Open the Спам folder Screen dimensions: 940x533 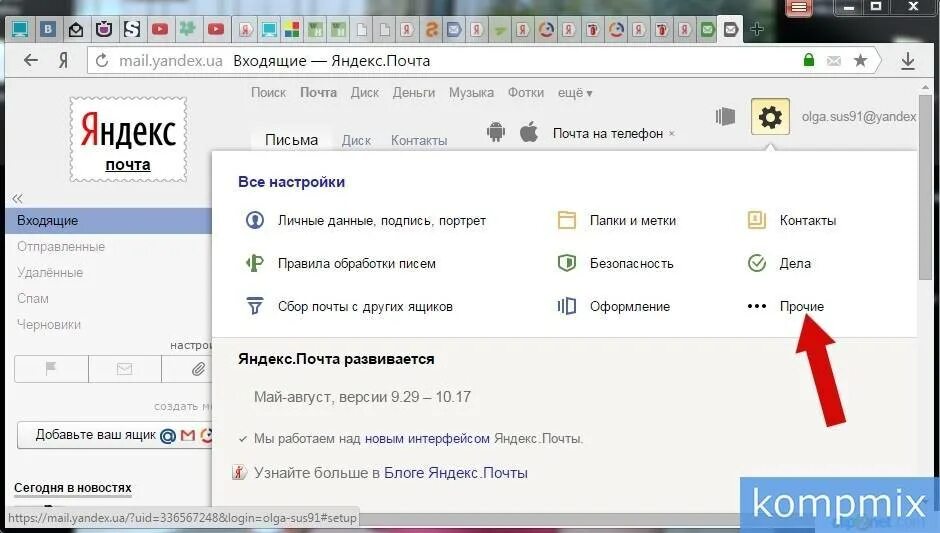click(32, 298)
